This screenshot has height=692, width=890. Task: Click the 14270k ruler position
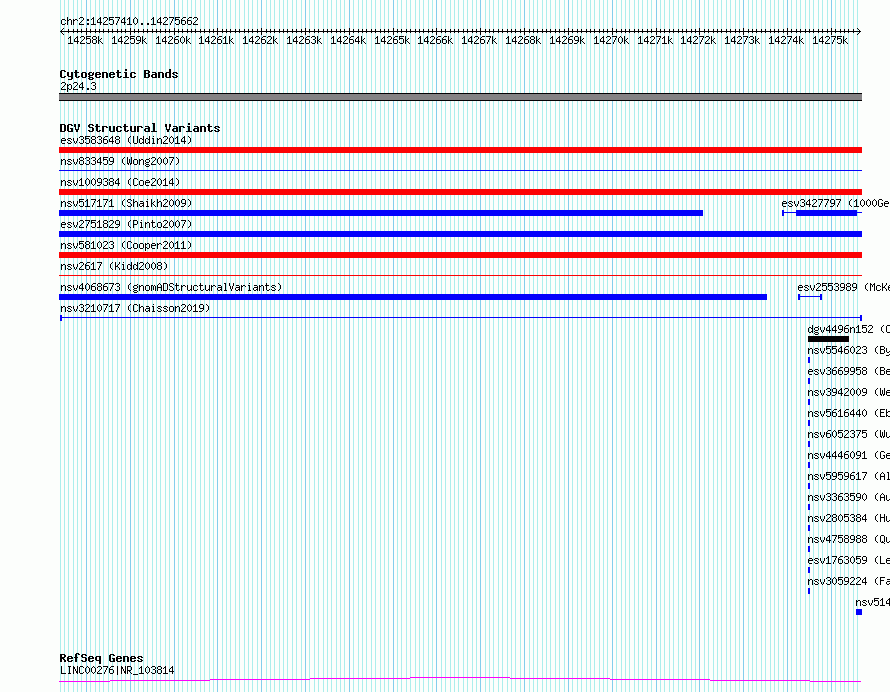point(611,40)
